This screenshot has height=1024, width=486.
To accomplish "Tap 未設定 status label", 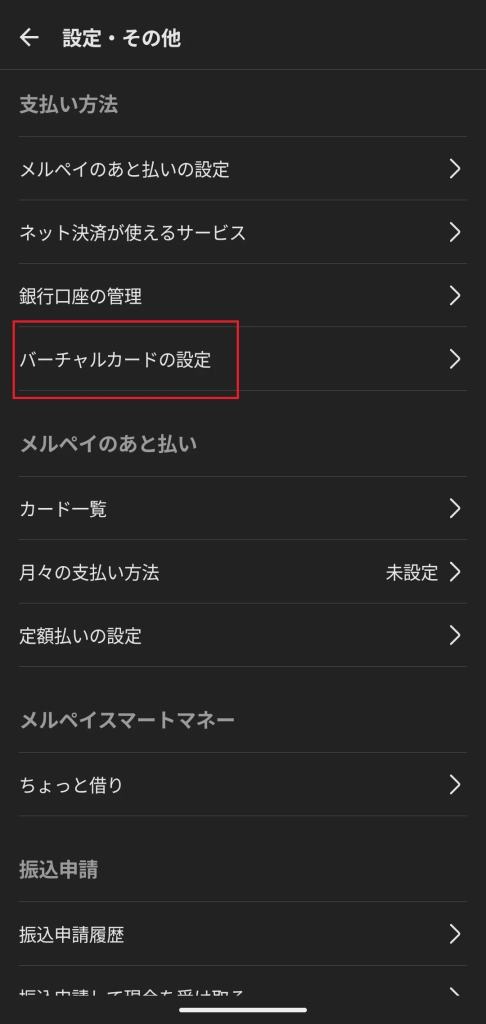I will [412, 573].
